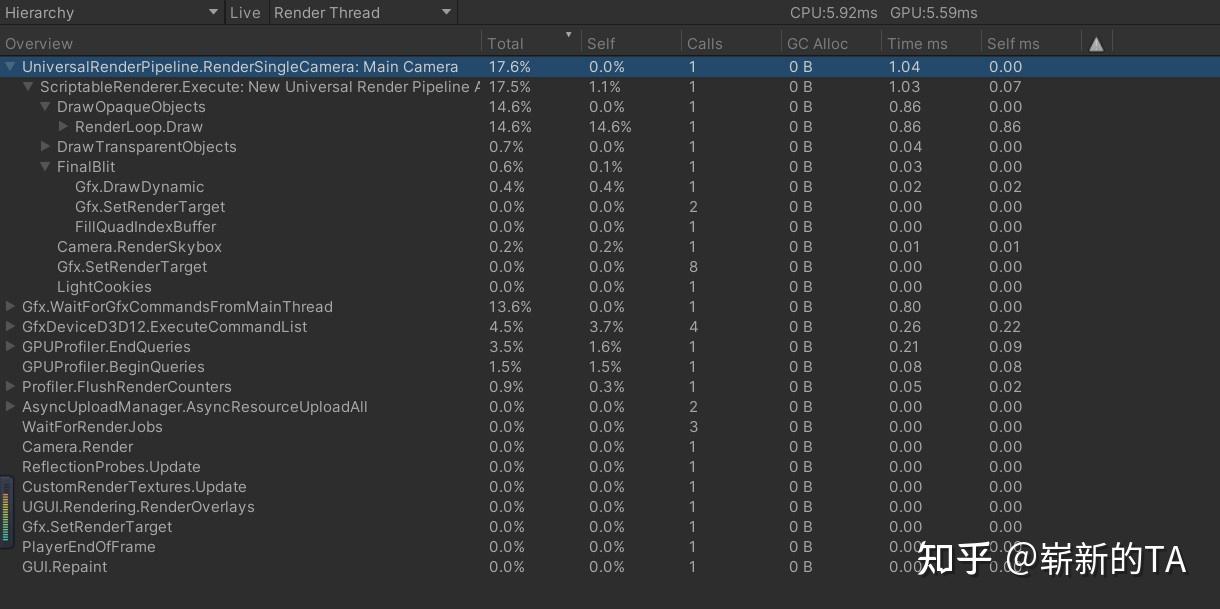This screenshot has height=609, width=1220.
Task: Click 0.07 Self ms of ScriptableRenderer.Execute
Action: [1005, 87]
